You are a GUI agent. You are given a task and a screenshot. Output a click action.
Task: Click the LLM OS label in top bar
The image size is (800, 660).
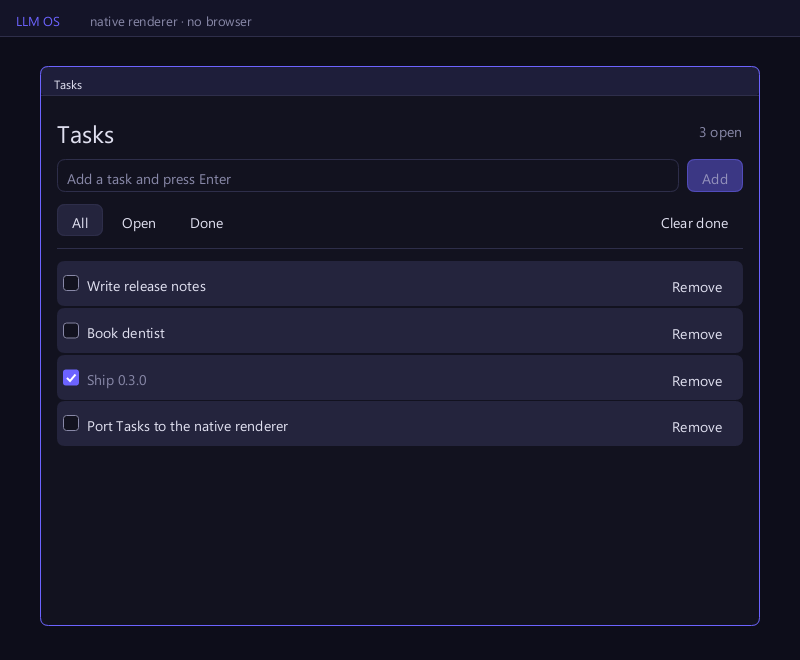38,21
